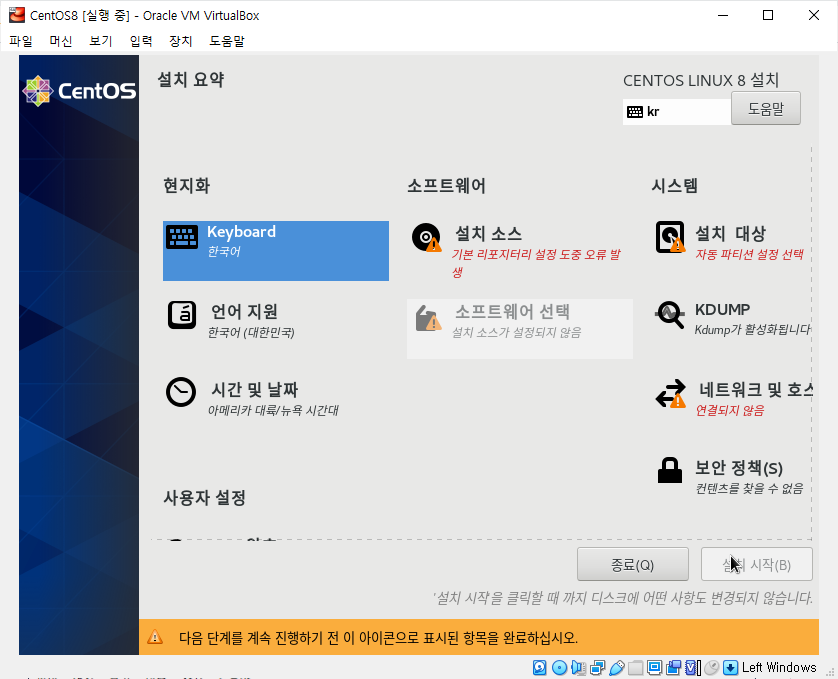Click 한국어 (대한민국) language text
Image resolution: width=838 pixels, height=679 pixels.
(251, 333)
